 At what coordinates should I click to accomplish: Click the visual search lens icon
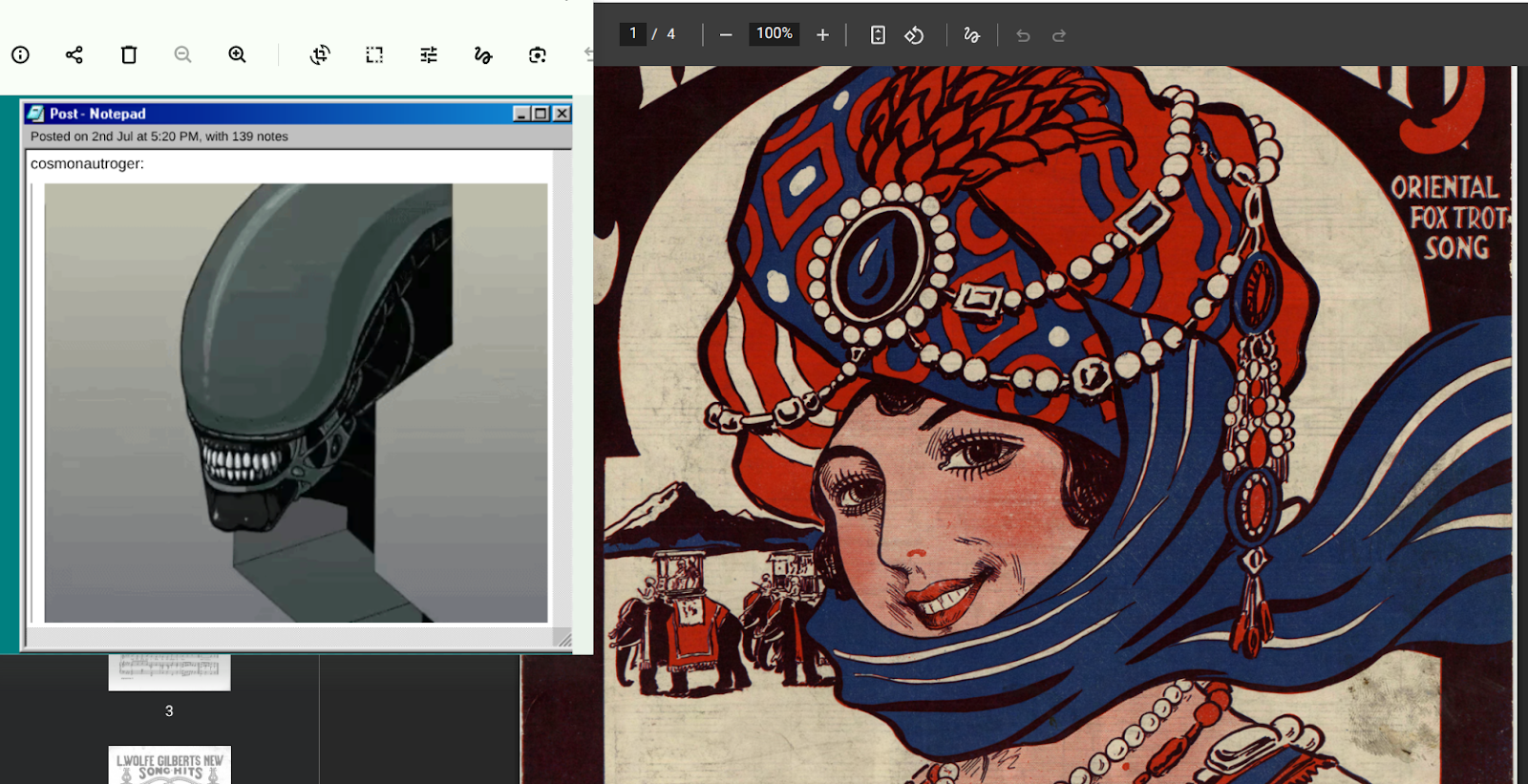pos(538,54)
